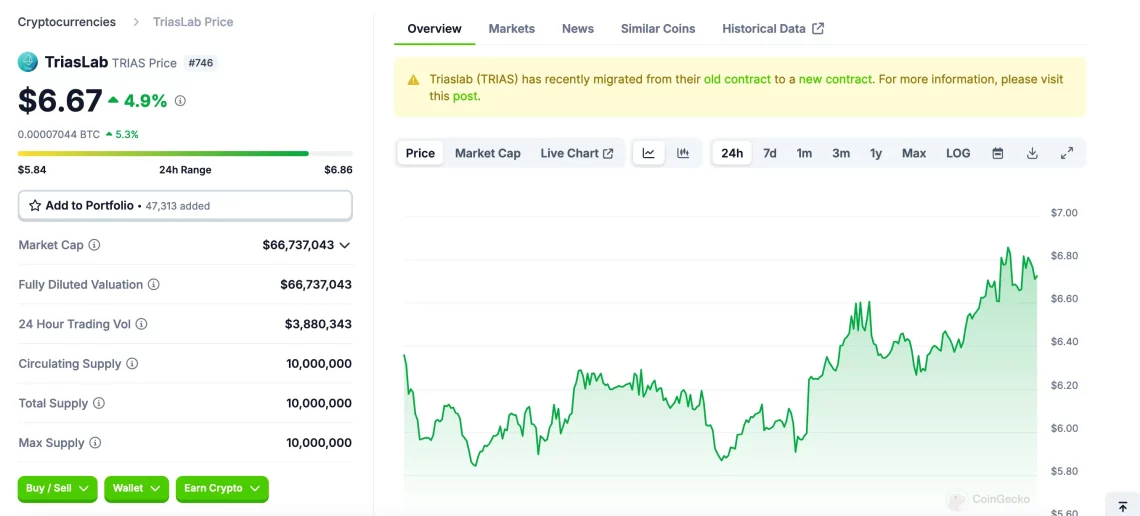
Task: Click the Market Cap info icon
Action: point(94,245)
